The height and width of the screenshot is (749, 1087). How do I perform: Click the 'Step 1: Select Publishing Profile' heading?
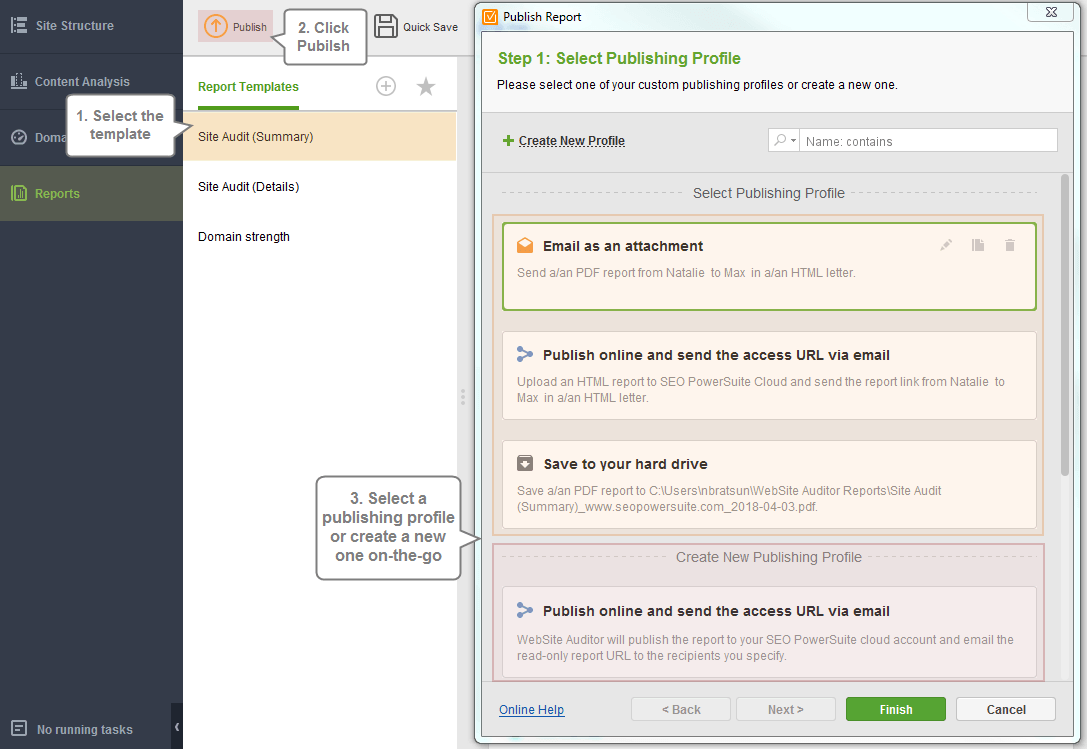pos(619,58)
